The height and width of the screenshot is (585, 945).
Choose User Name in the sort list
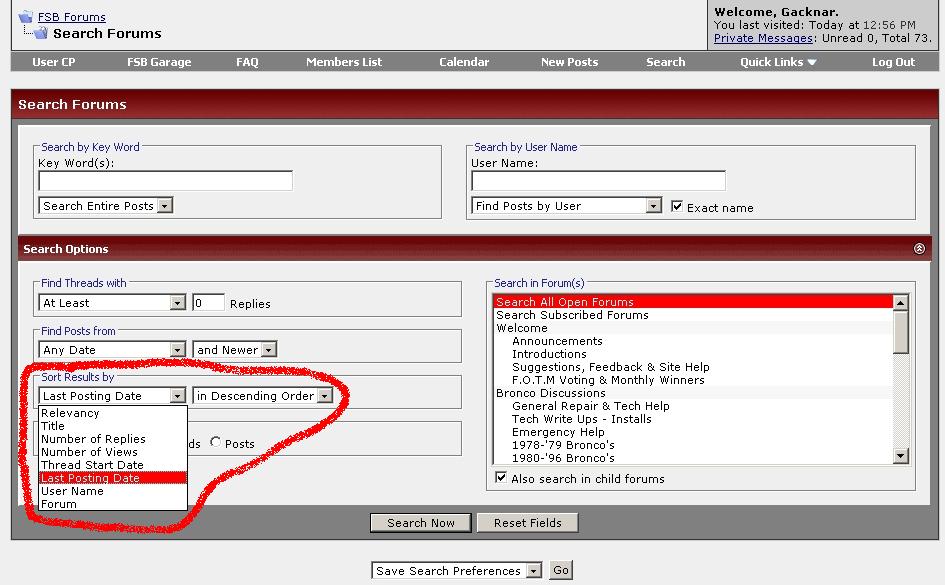[x=113, y=491]
